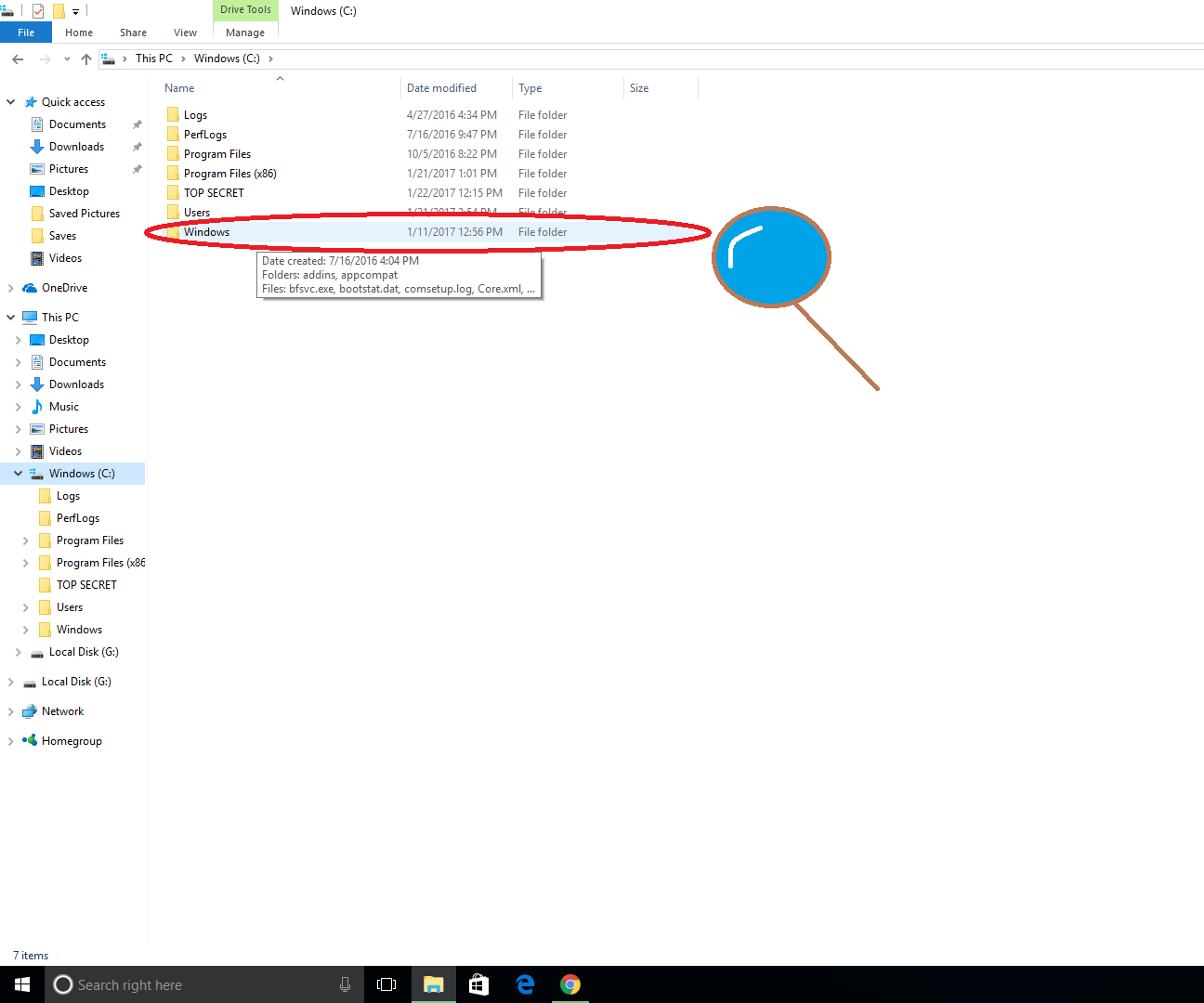Launch Microsoft Edge from the taskbar
This screenshot has height=1003, width=1204.
tap(524, 984)
